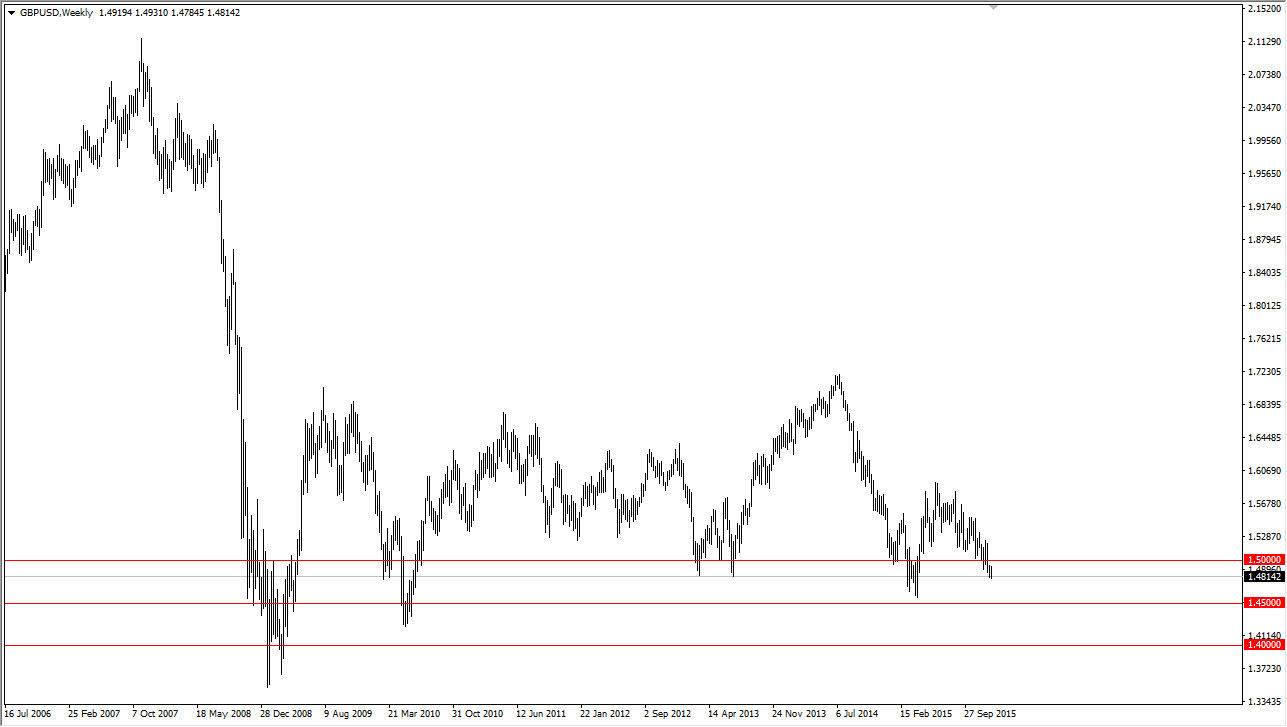Click the 1.99560 price scale value

pos(1264,140)
